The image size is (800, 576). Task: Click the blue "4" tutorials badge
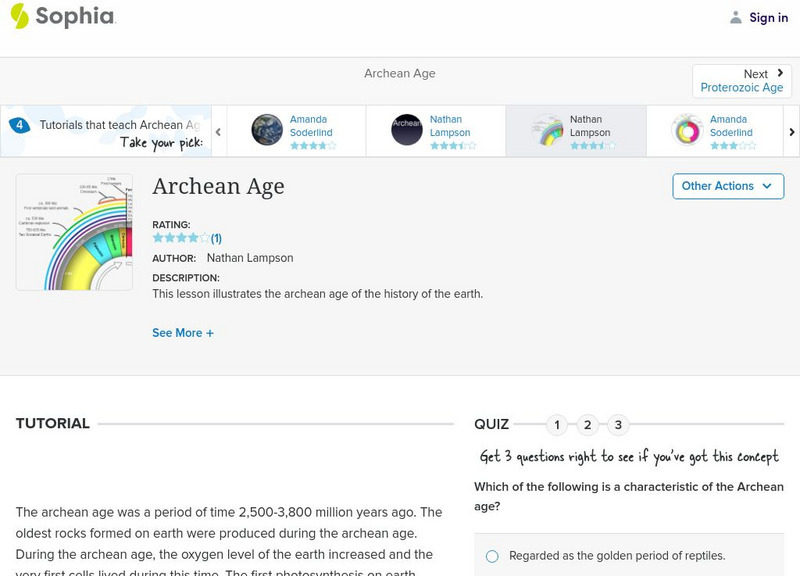click(20, 125)
